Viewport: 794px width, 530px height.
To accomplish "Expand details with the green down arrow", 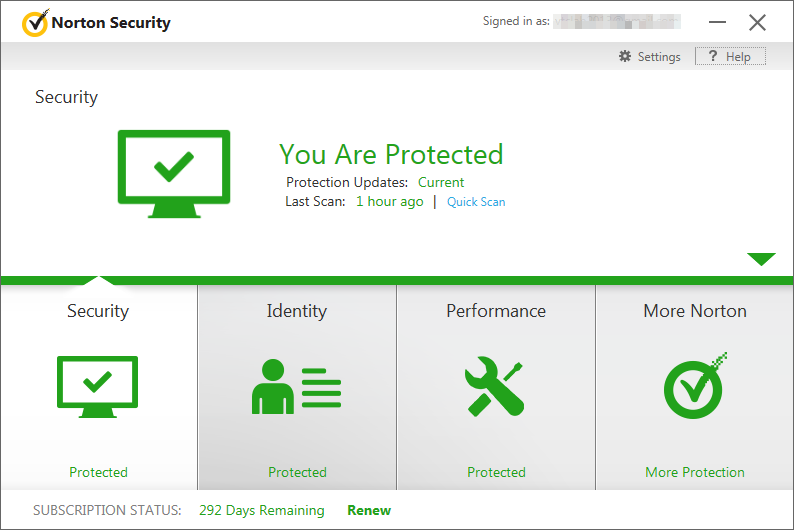I will click(761, 260).
